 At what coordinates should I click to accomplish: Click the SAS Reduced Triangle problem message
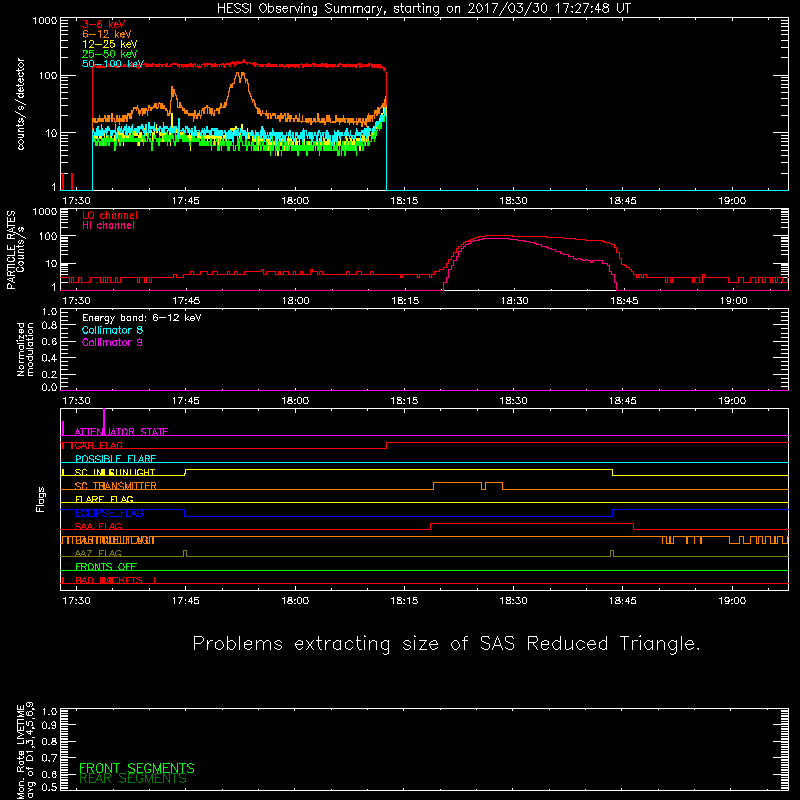coord(446,644)
